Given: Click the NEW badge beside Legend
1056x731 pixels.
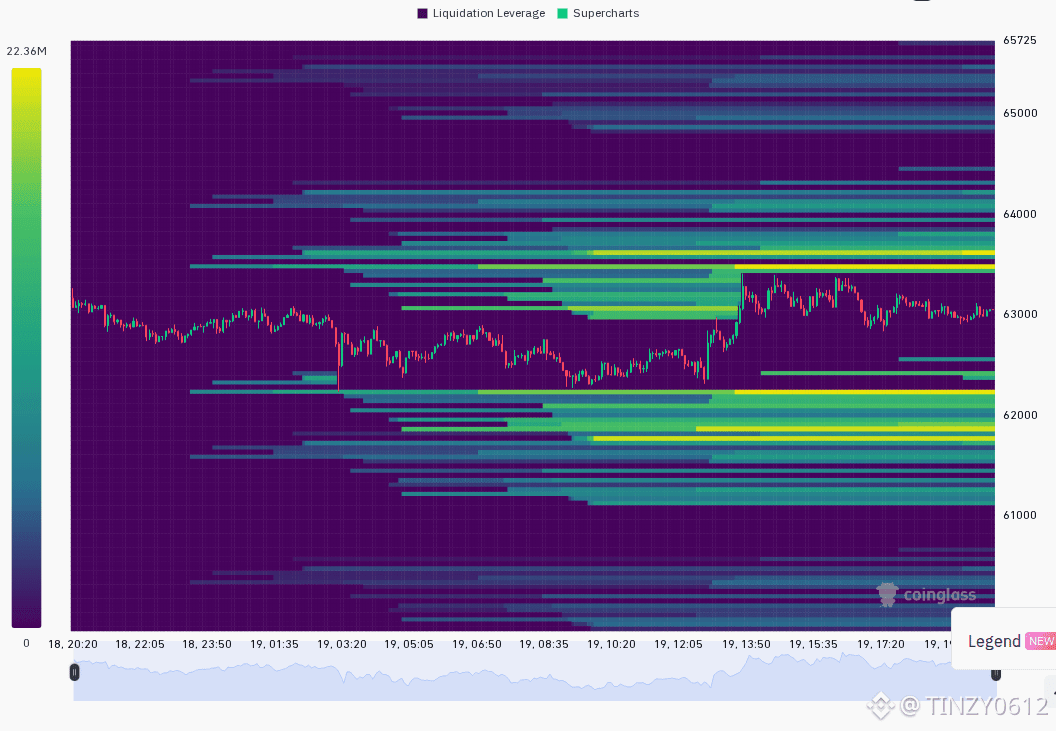Looking at the screenshot, I should (1041, 641).
